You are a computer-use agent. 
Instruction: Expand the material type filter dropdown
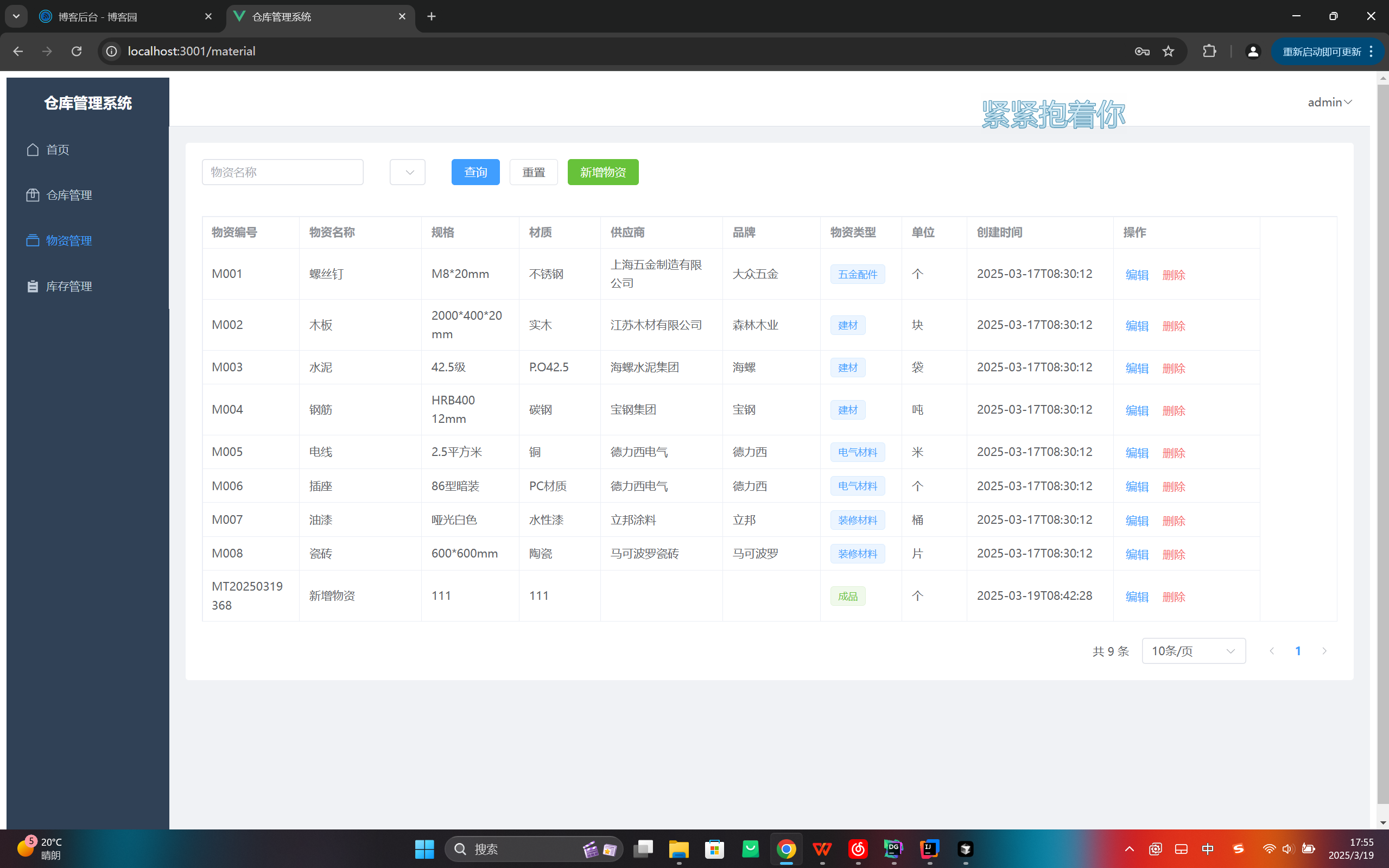point(408,172)
